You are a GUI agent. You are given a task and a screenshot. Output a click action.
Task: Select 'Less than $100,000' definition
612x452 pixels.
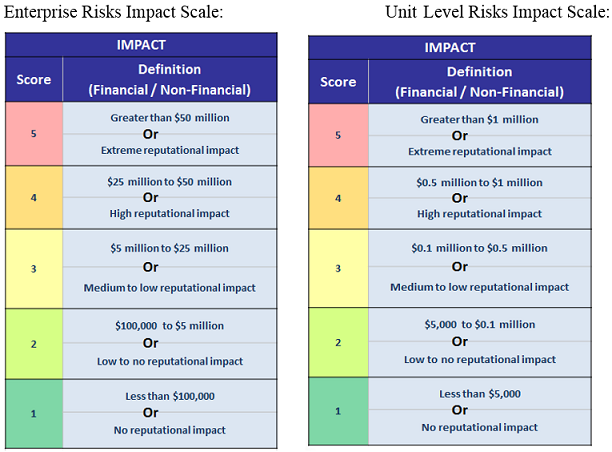pyautogui.click(x=170, y=396)
